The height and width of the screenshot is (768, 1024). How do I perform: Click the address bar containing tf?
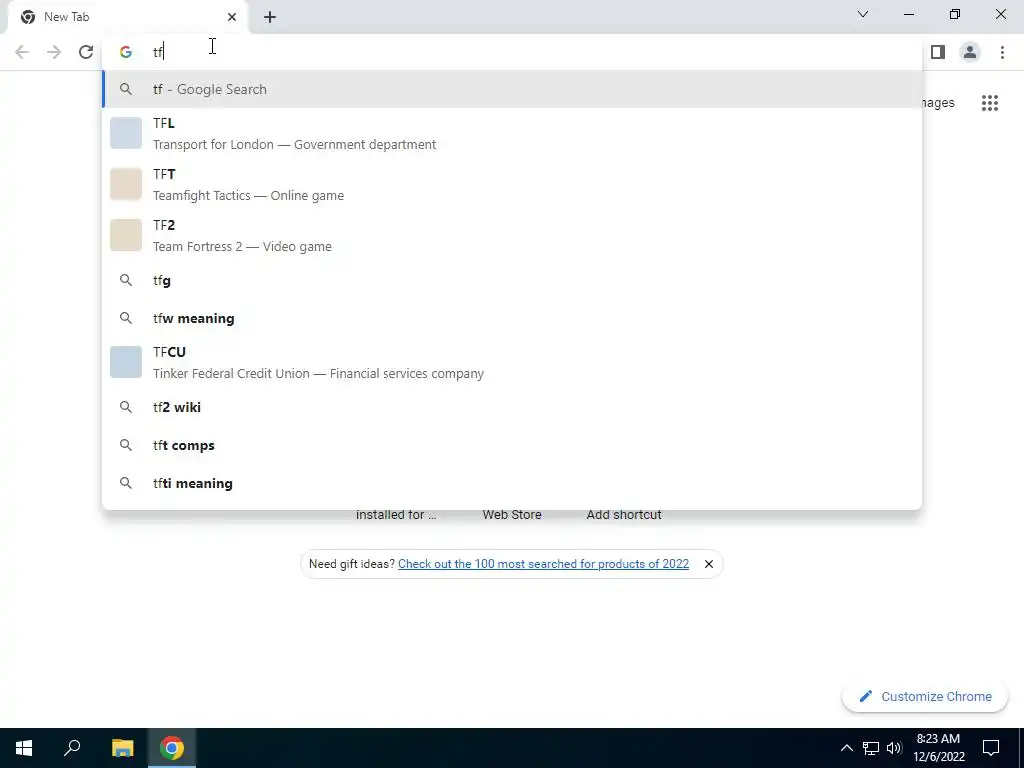click(x=512, y=52)
